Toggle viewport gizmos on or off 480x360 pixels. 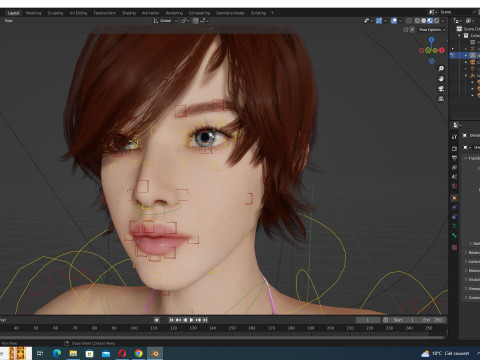[379, 21]
